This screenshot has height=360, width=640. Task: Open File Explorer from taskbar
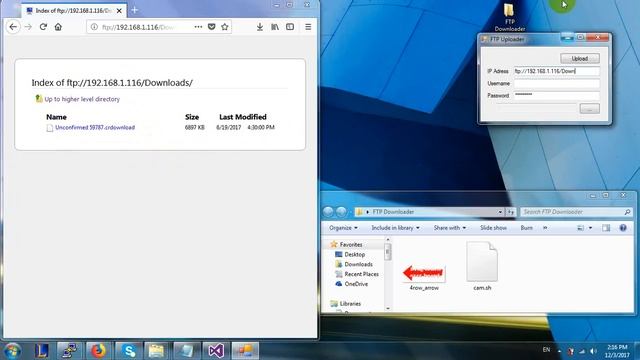(157, 351)
